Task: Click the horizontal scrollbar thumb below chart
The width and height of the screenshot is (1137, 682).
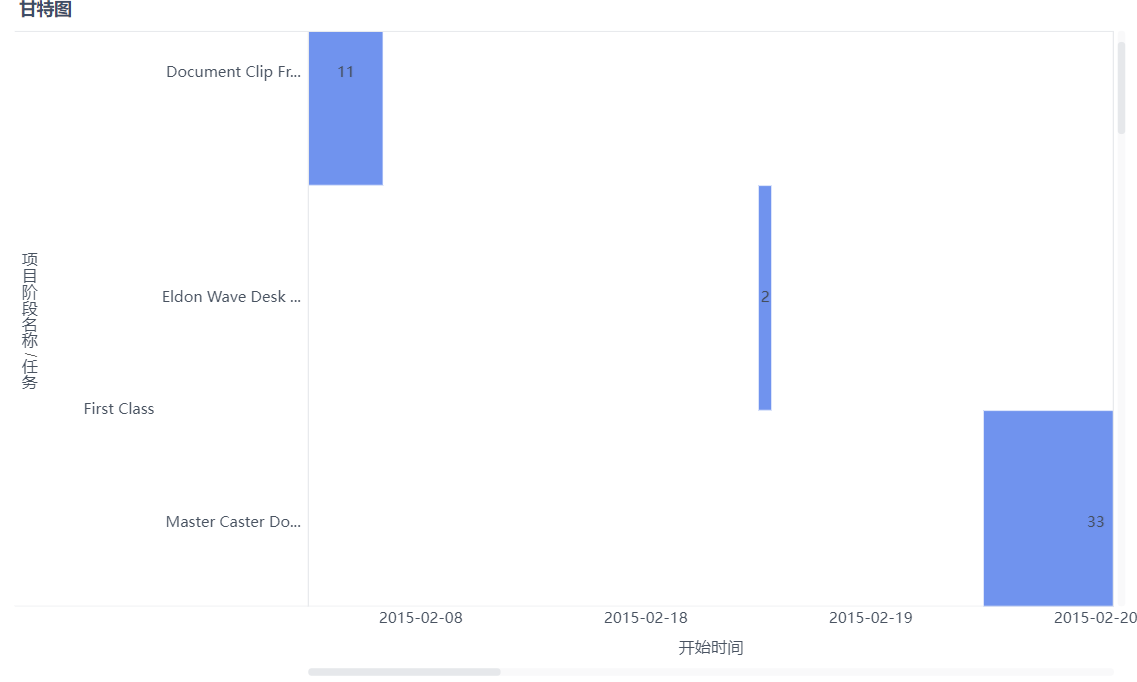Action: tap(404, 672)
